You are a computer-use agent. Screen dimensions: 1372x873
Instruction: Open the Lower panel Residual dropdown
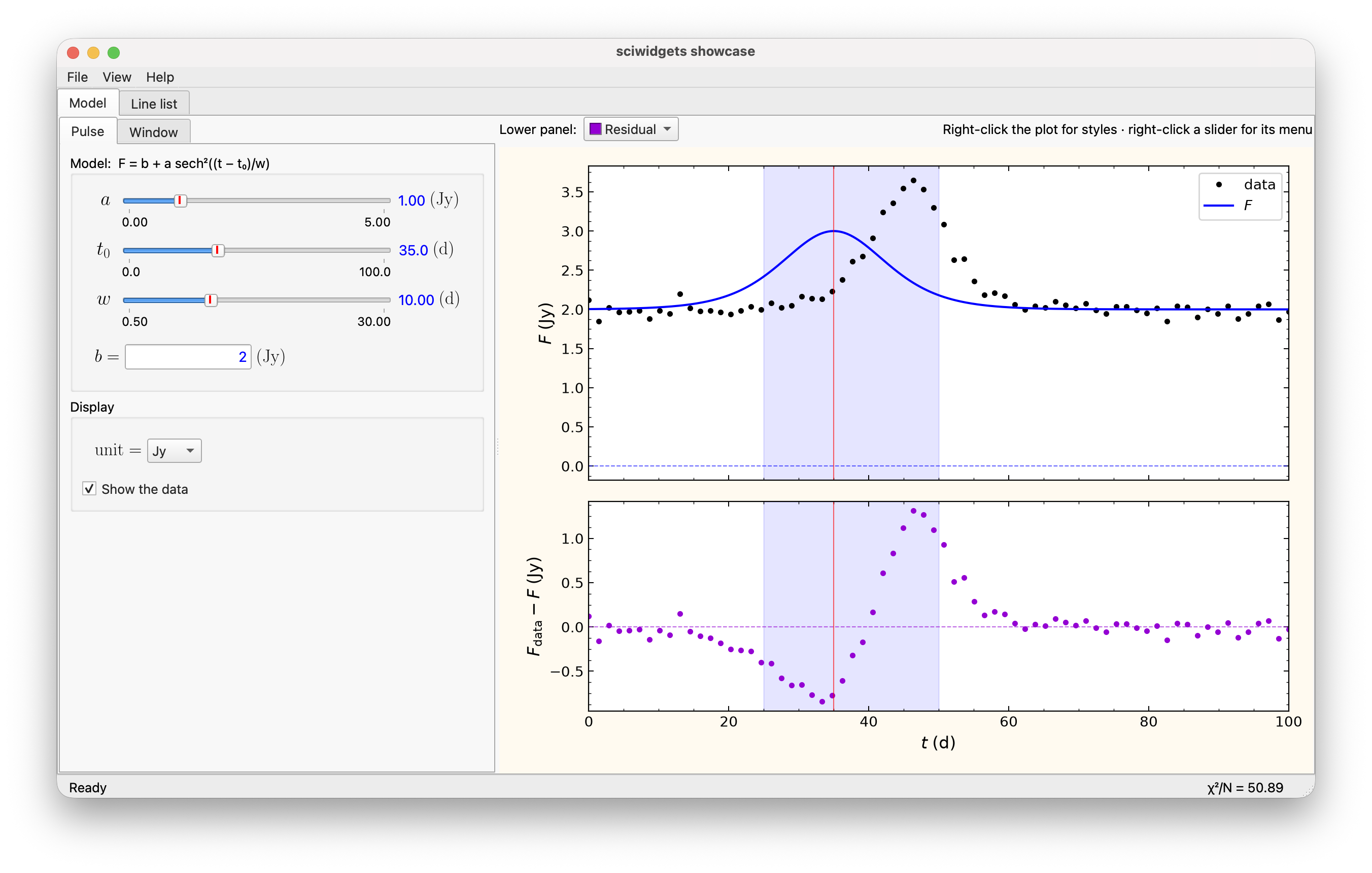(631, 129)
